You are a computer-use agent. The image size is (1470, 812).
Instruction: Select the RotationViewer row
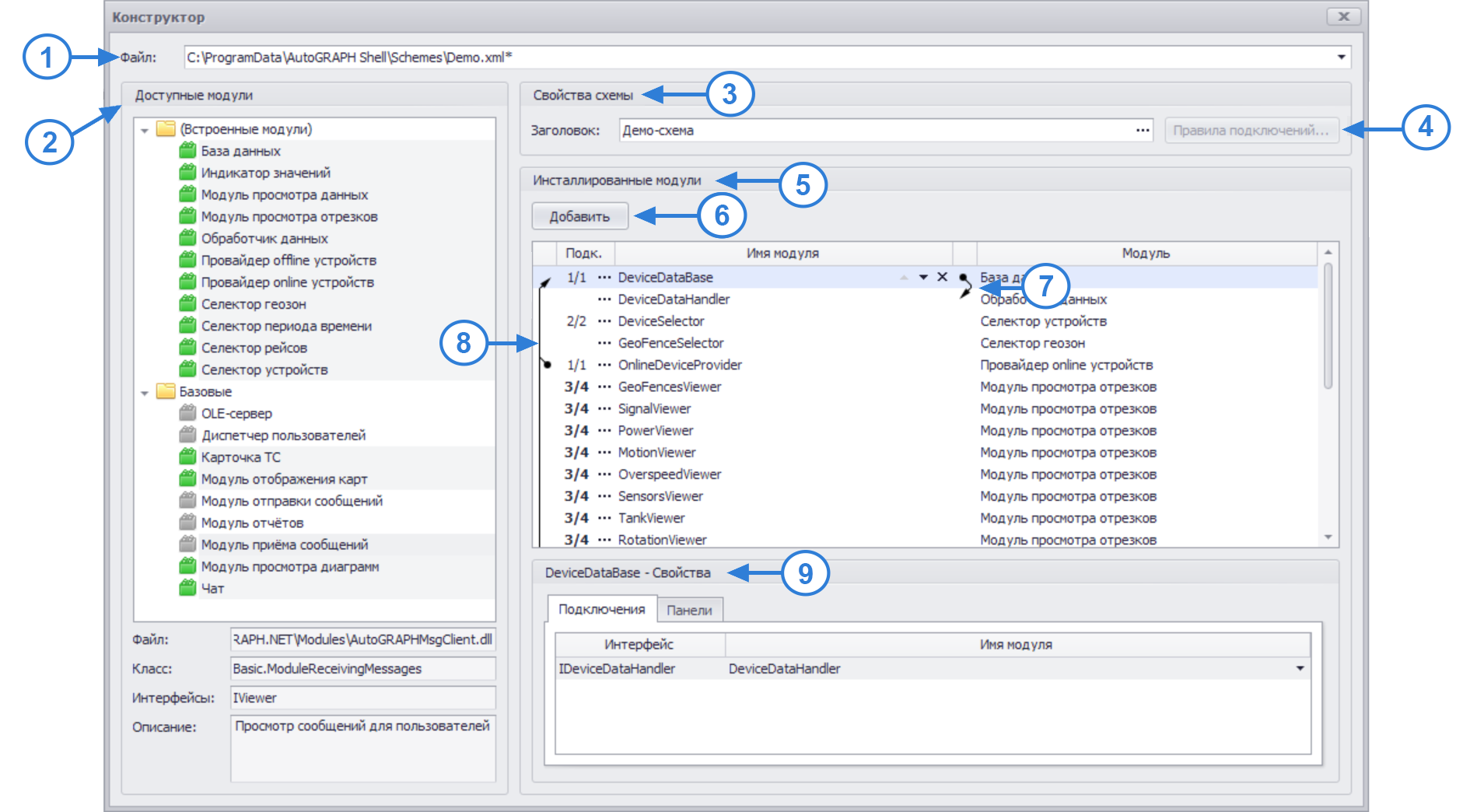click(x=926, y=539)
